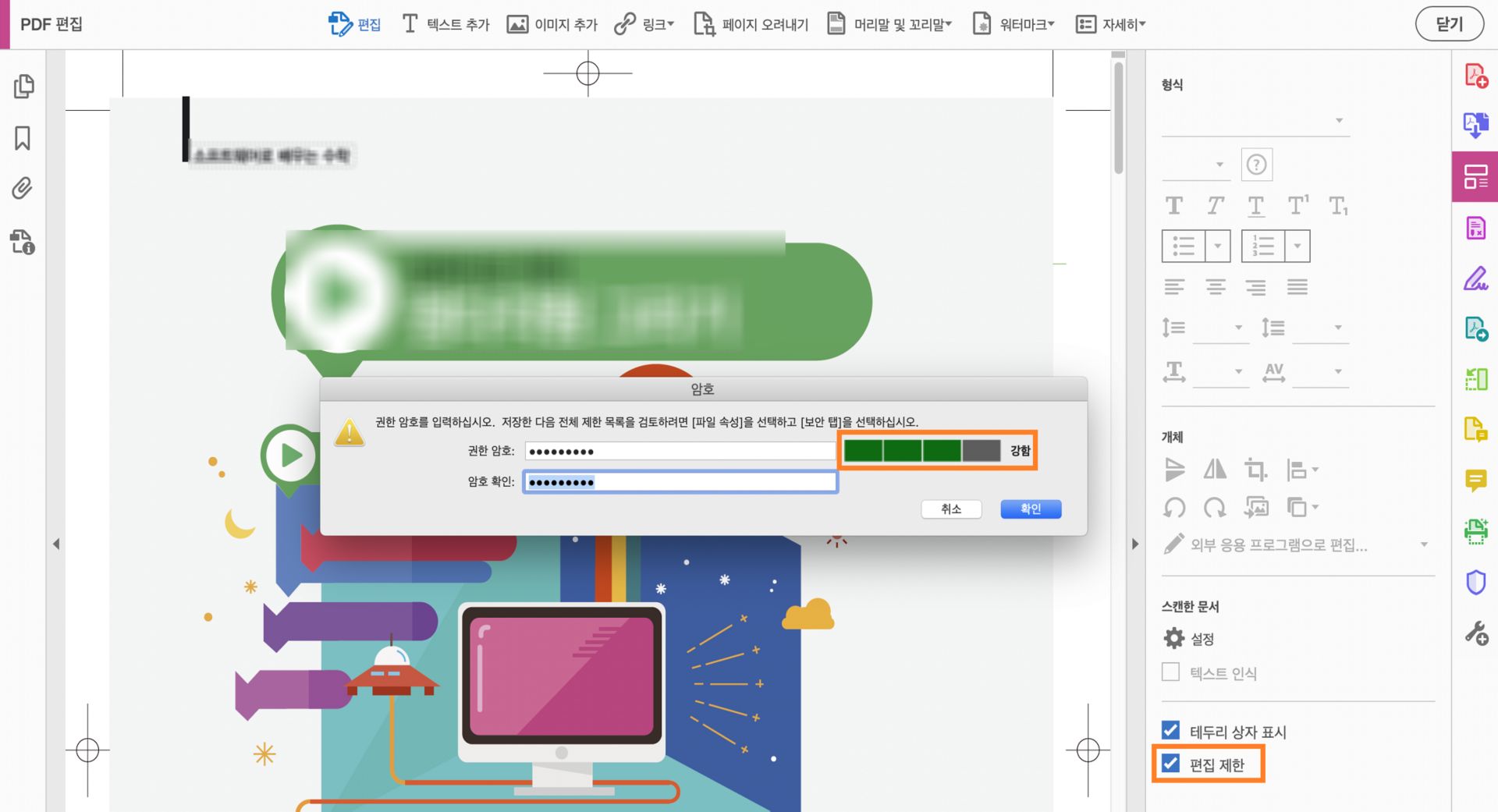Align text left
The height and width of the screenshot is (812, 1498).
point(1173,287)
